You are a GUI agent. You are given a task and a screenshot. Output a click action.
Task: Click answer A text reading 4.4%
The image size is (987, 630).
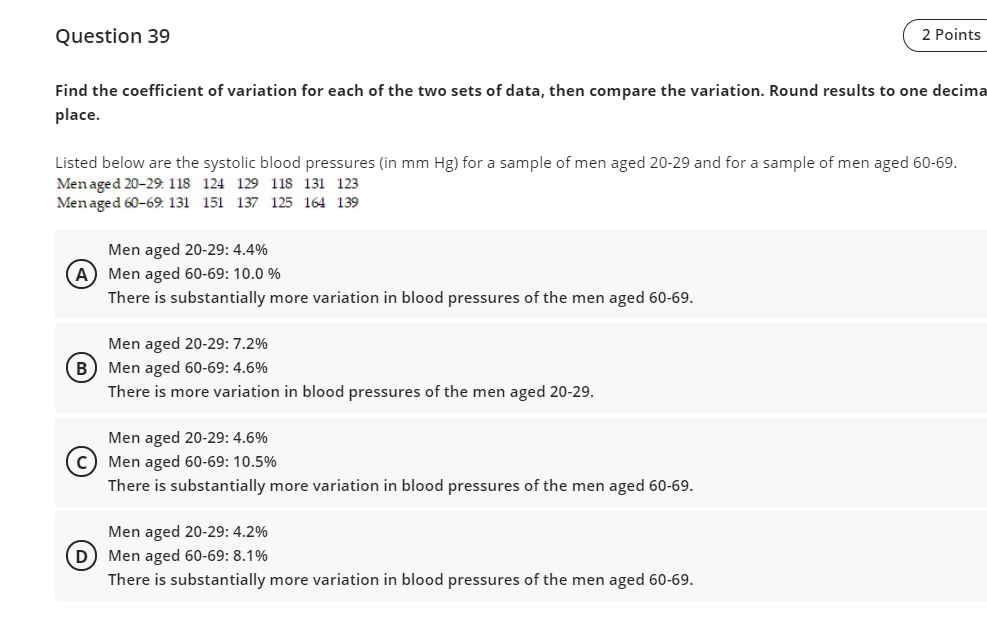187,250
